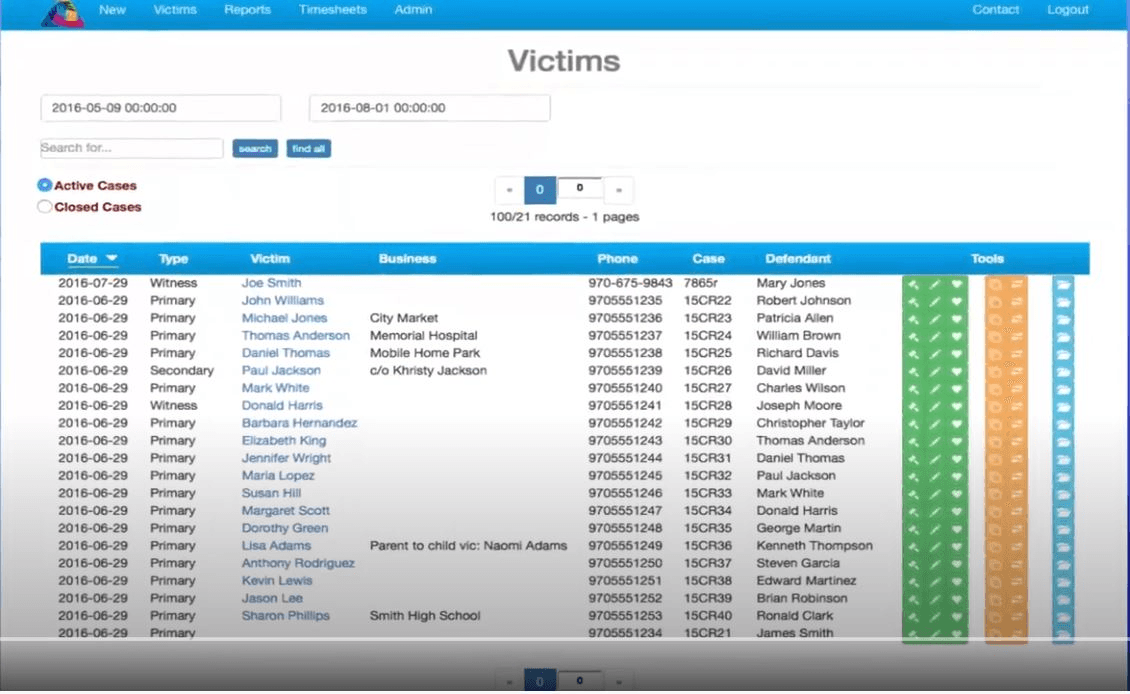Viewport: 1130px width, 694px height.
Task: Click the application logo in the navbar
Action: click(x=62, y=13)
